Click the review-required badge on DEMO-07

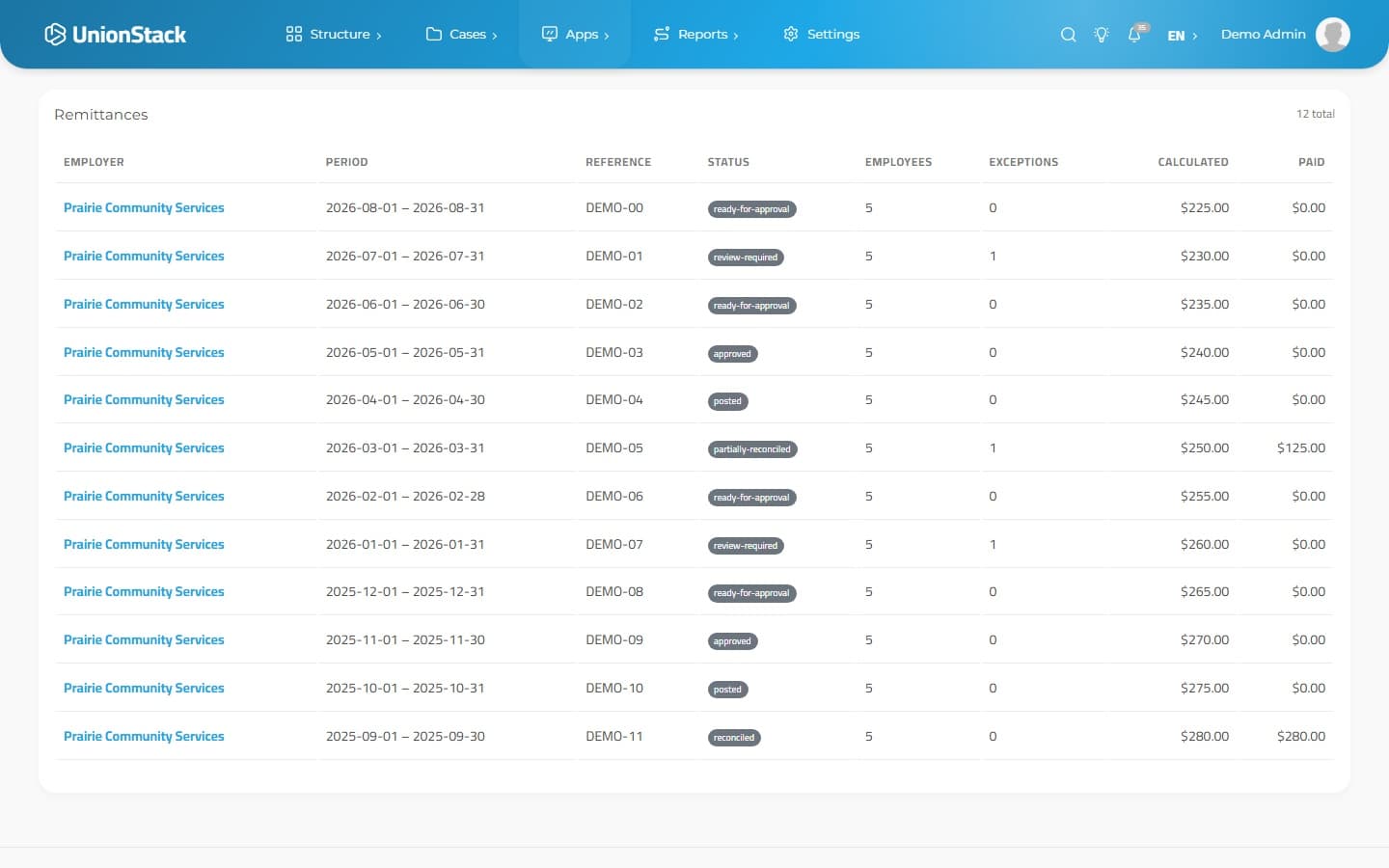746,546
